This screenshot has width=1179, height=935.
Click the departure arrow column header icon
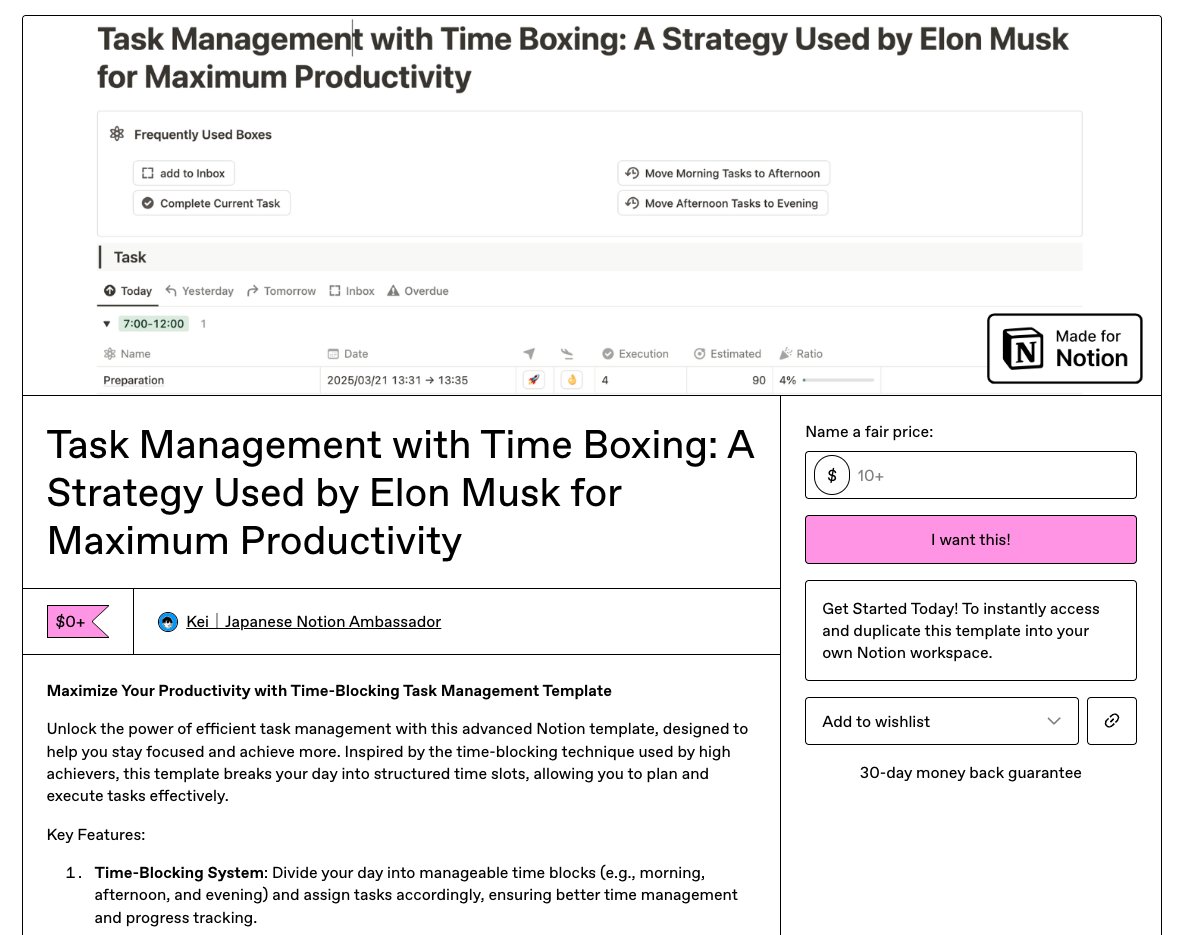click(529, 354)
